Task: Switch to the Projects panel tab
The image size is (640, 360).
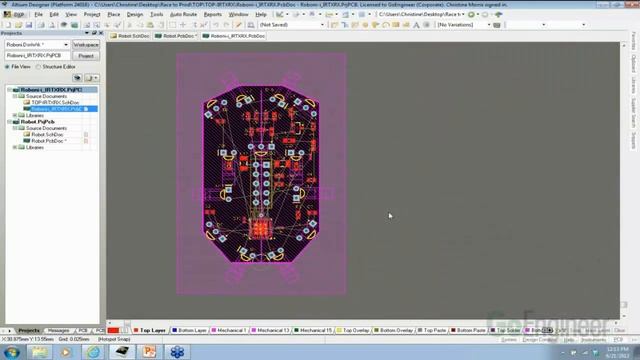Action: click(29, 331)
